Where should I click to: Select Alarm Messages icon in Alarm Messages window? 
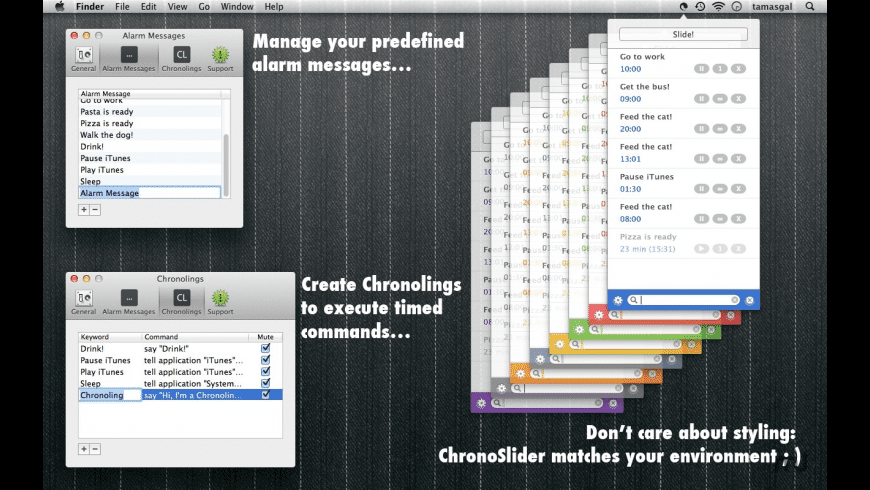tap(129, 59)
